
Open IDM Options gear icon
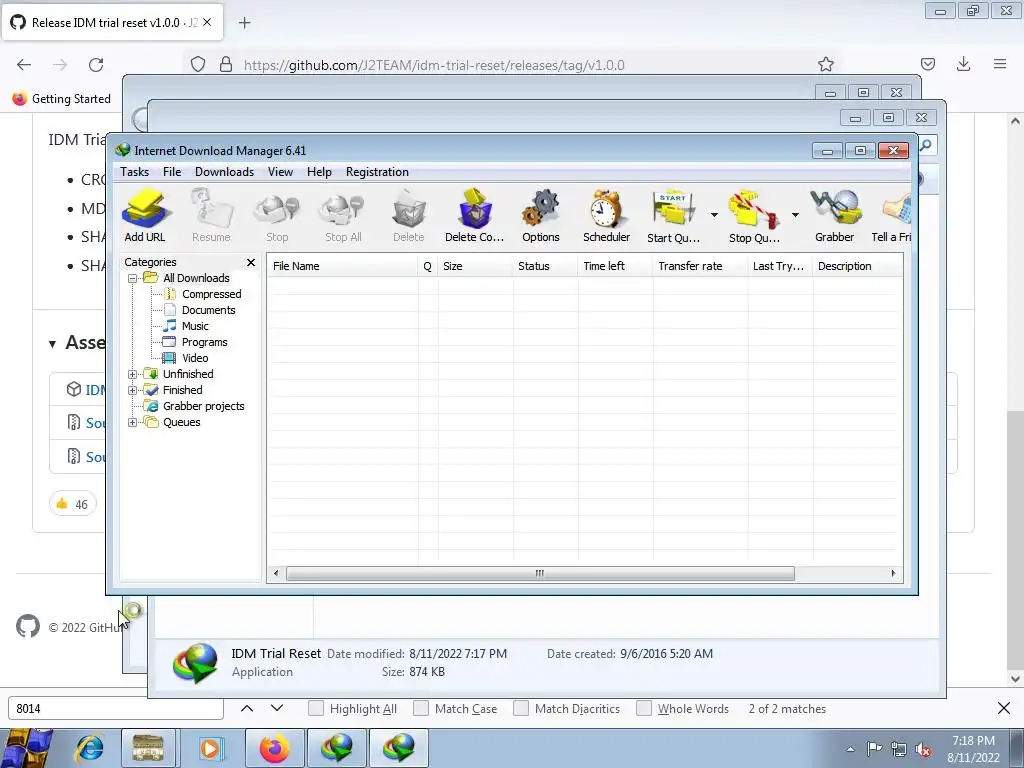coord(541,216)
